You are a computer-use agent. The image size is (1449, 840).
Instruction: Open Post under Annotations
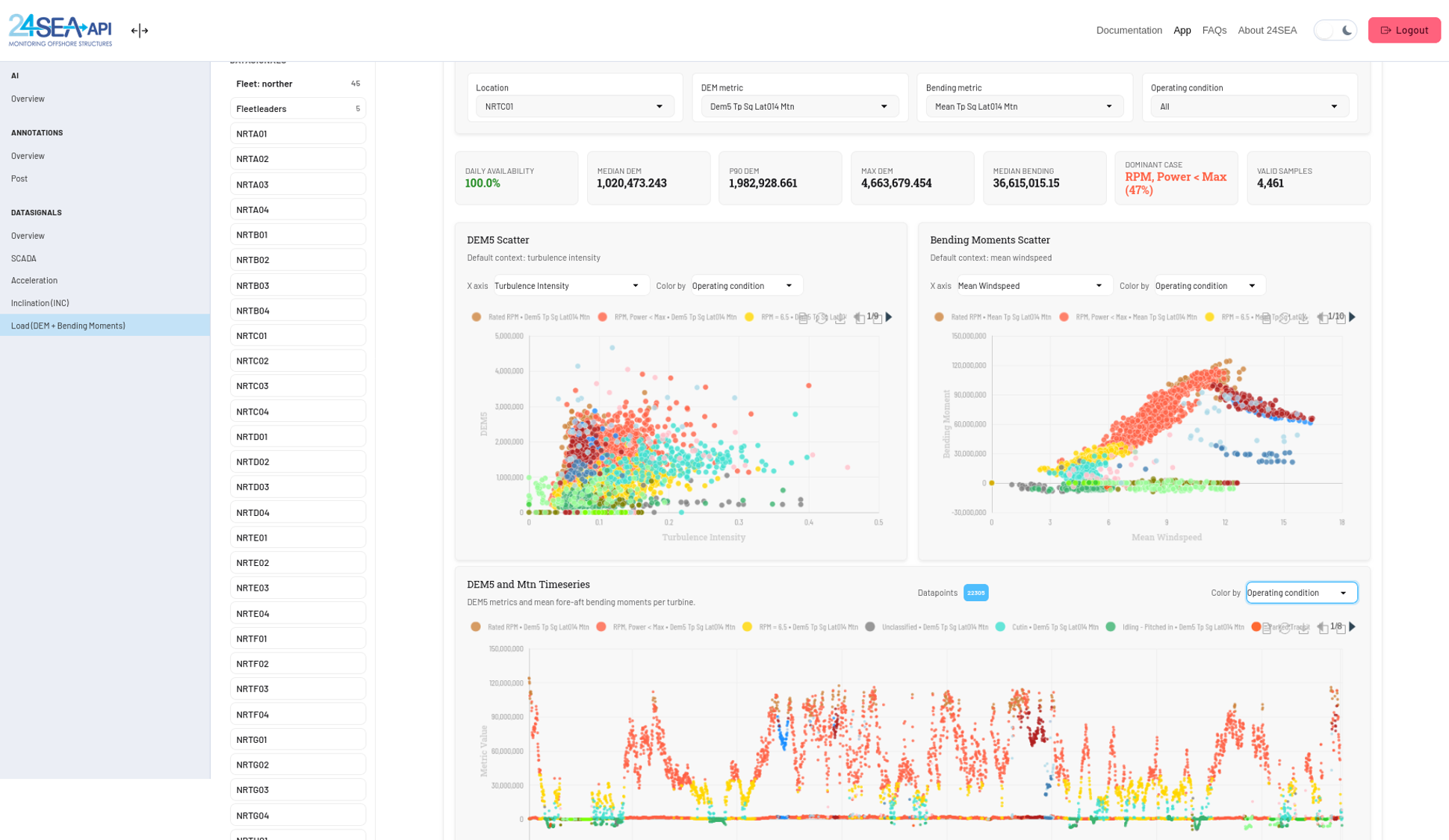pyautogui.click(x=19, y=178)
